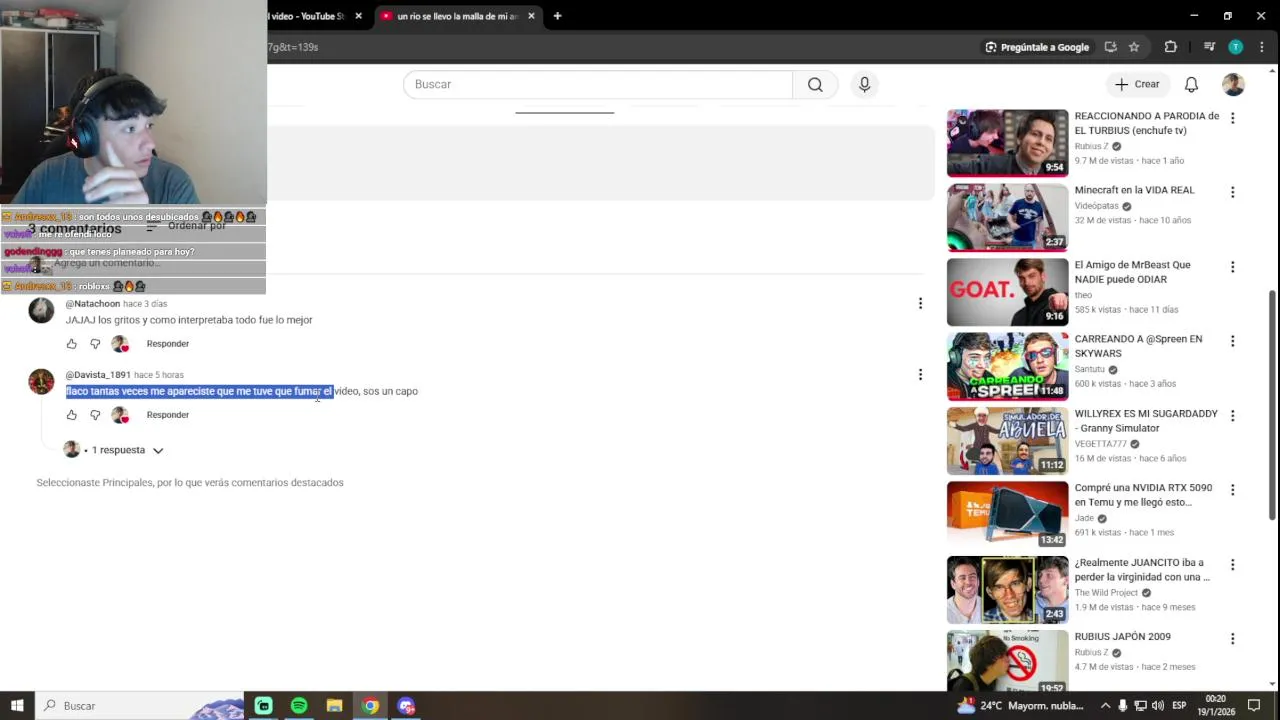Open media controls icon in Chrome toolbar
The width and height of the screenshot is (1280, 720).
point(1209,47)
